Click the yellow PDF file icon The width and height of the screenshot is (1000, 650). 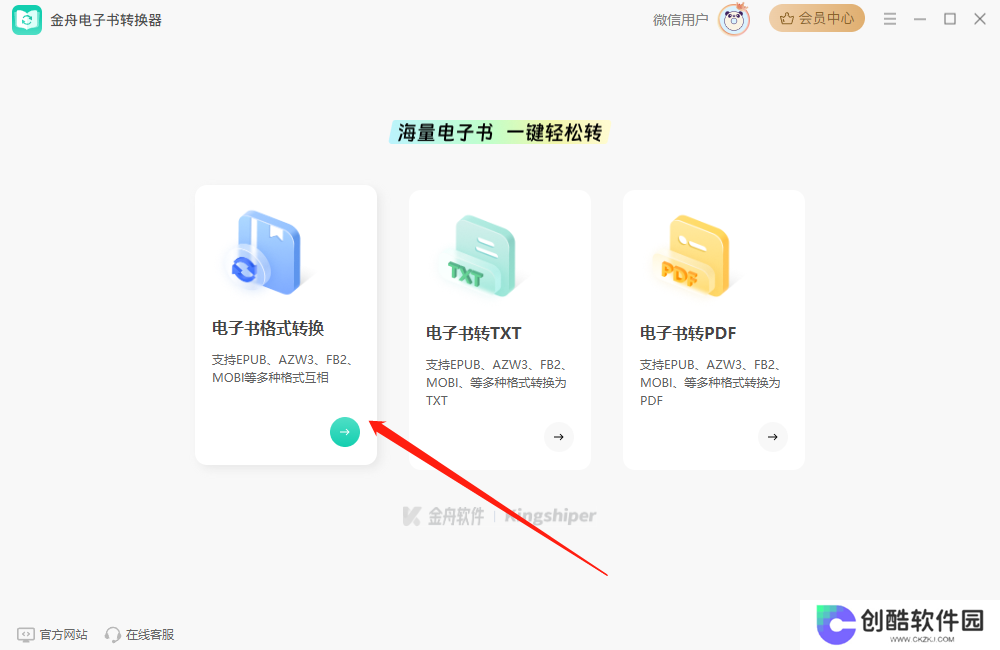(694, 256)
